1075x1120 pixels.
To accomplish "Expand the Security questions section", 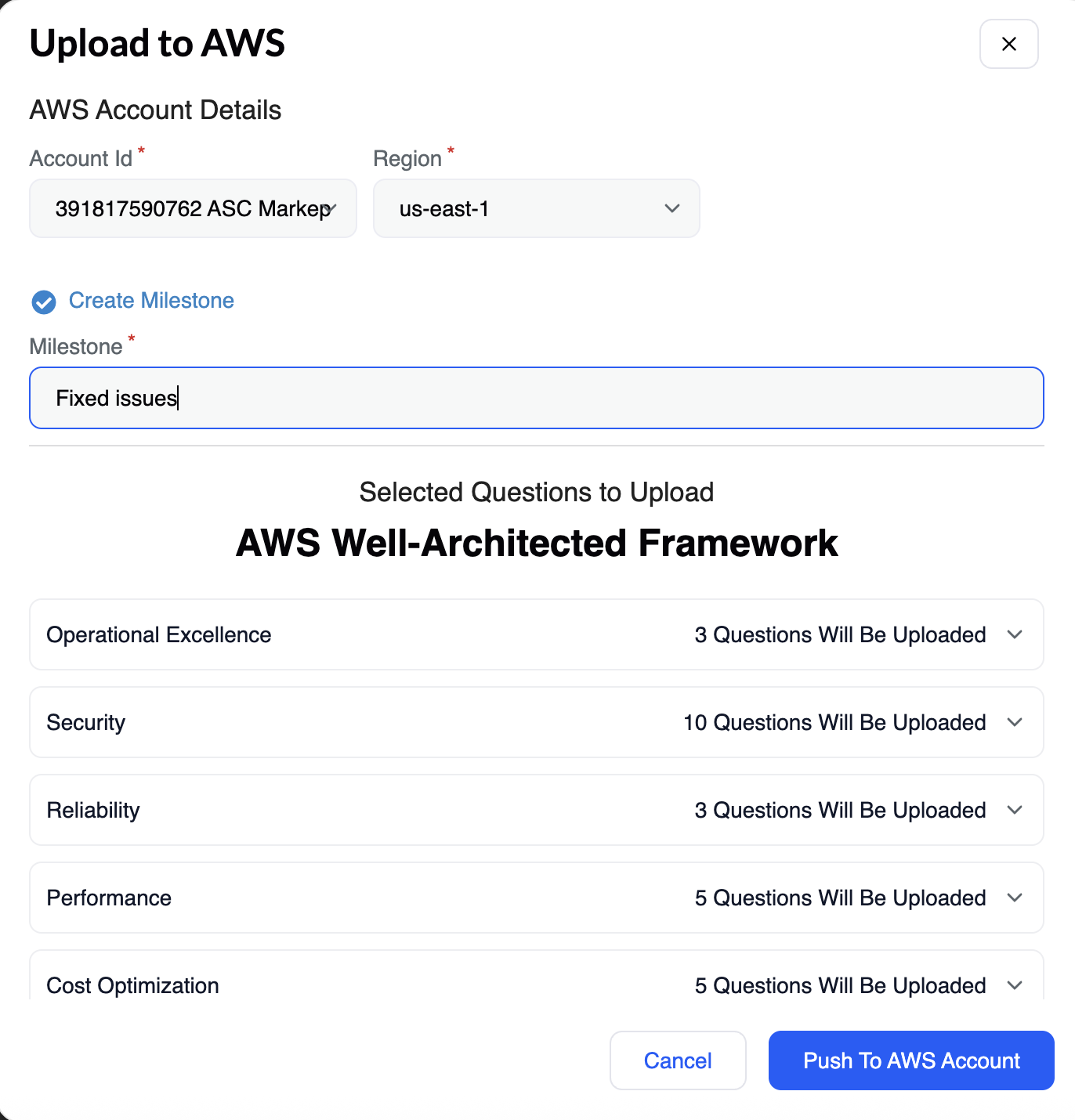I will 536,722.
